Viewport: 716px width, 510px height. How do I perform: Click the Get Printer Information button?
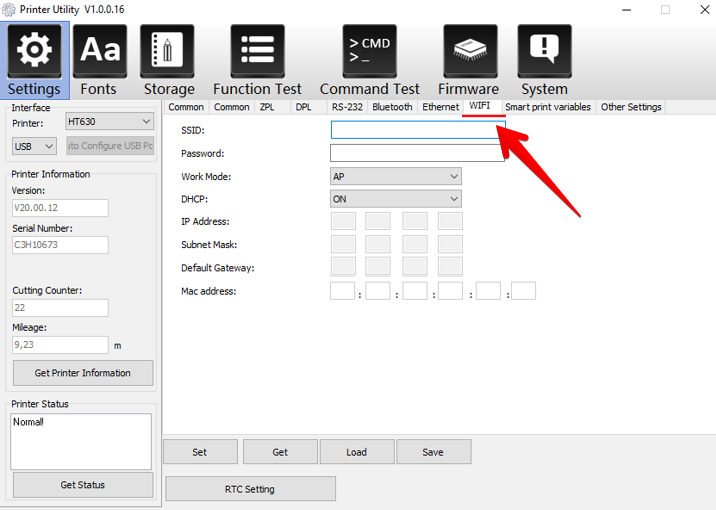tap(83, 373)
